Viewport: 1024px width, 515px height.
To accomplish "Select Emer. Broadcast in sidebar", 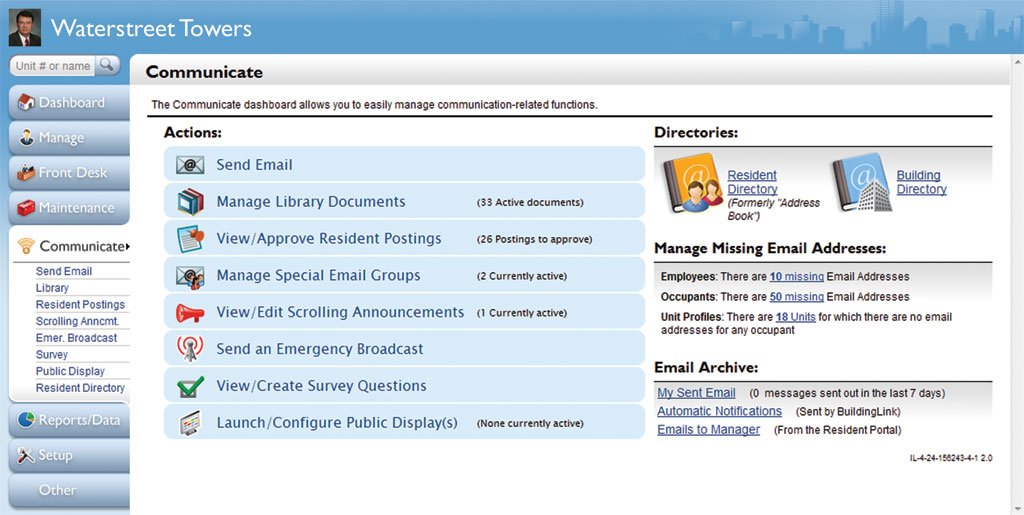I will pos(76,337).
